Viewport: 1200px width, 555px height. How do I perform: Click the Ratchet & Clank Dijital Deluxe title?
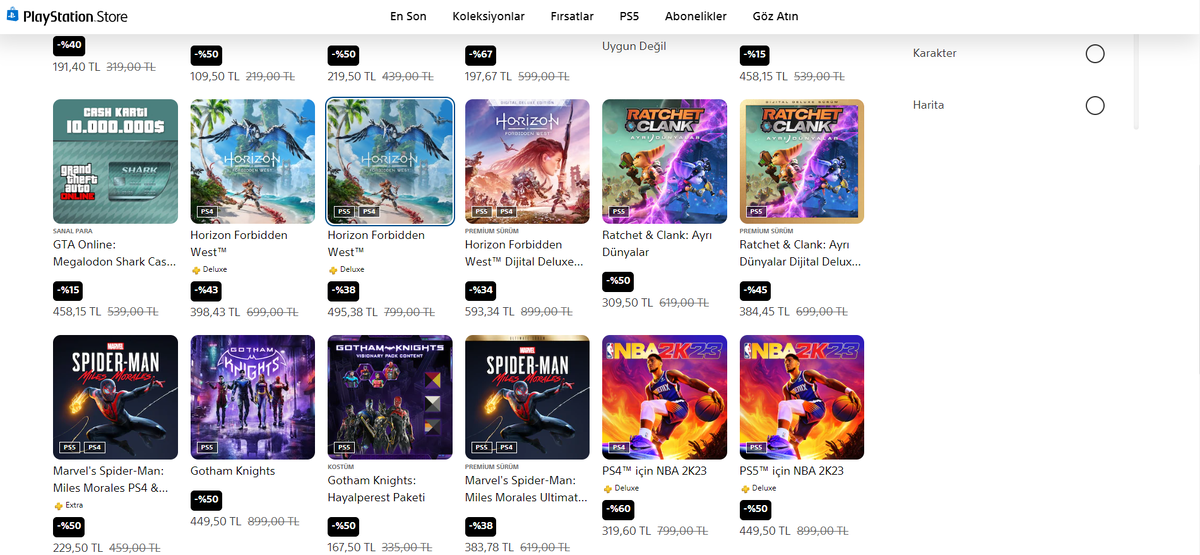click(801, 253)
